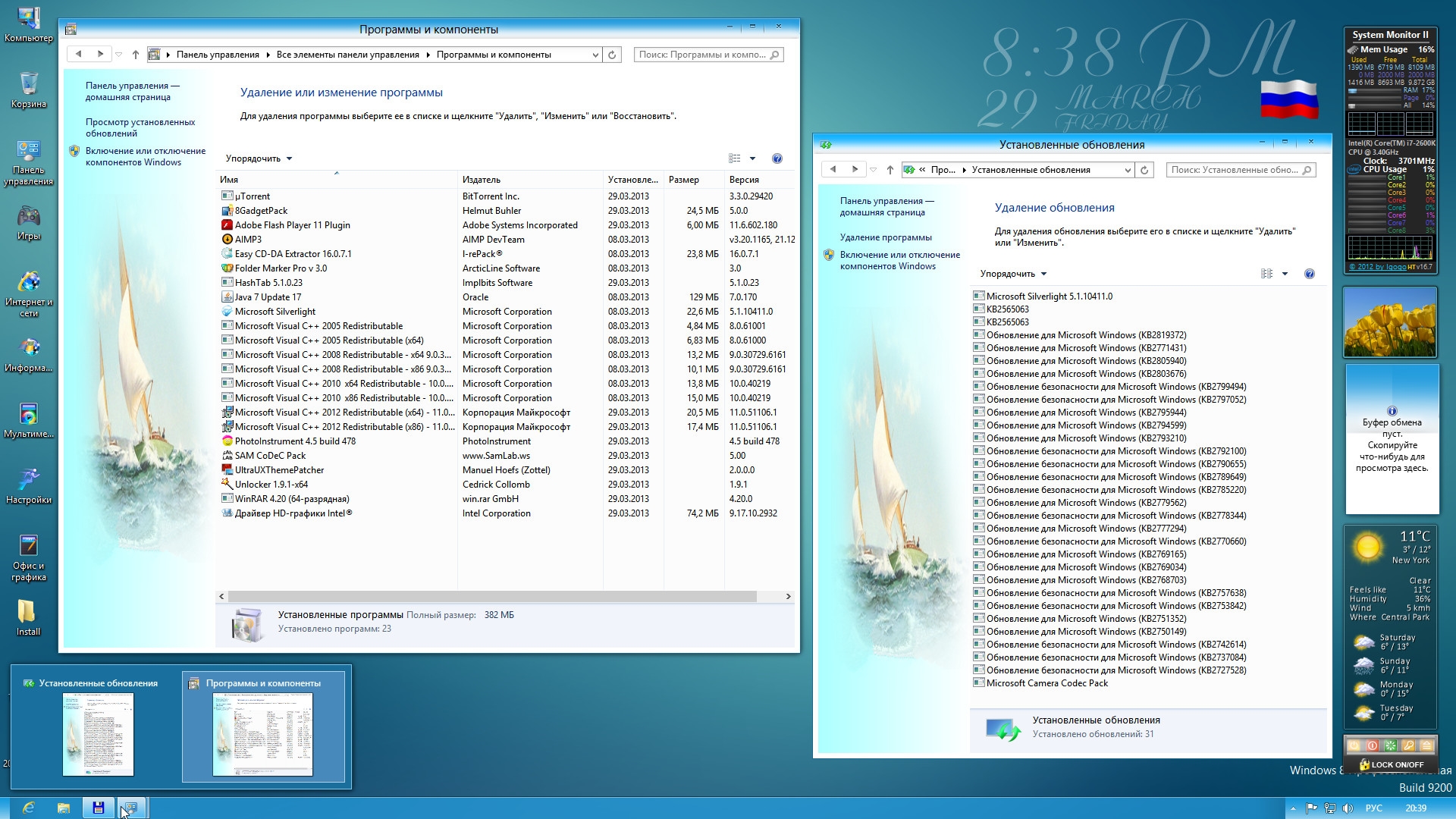The height and width of the screenshot is (819, 1456).
Task: Open the volume tray icon
Action: (1348, 808)
